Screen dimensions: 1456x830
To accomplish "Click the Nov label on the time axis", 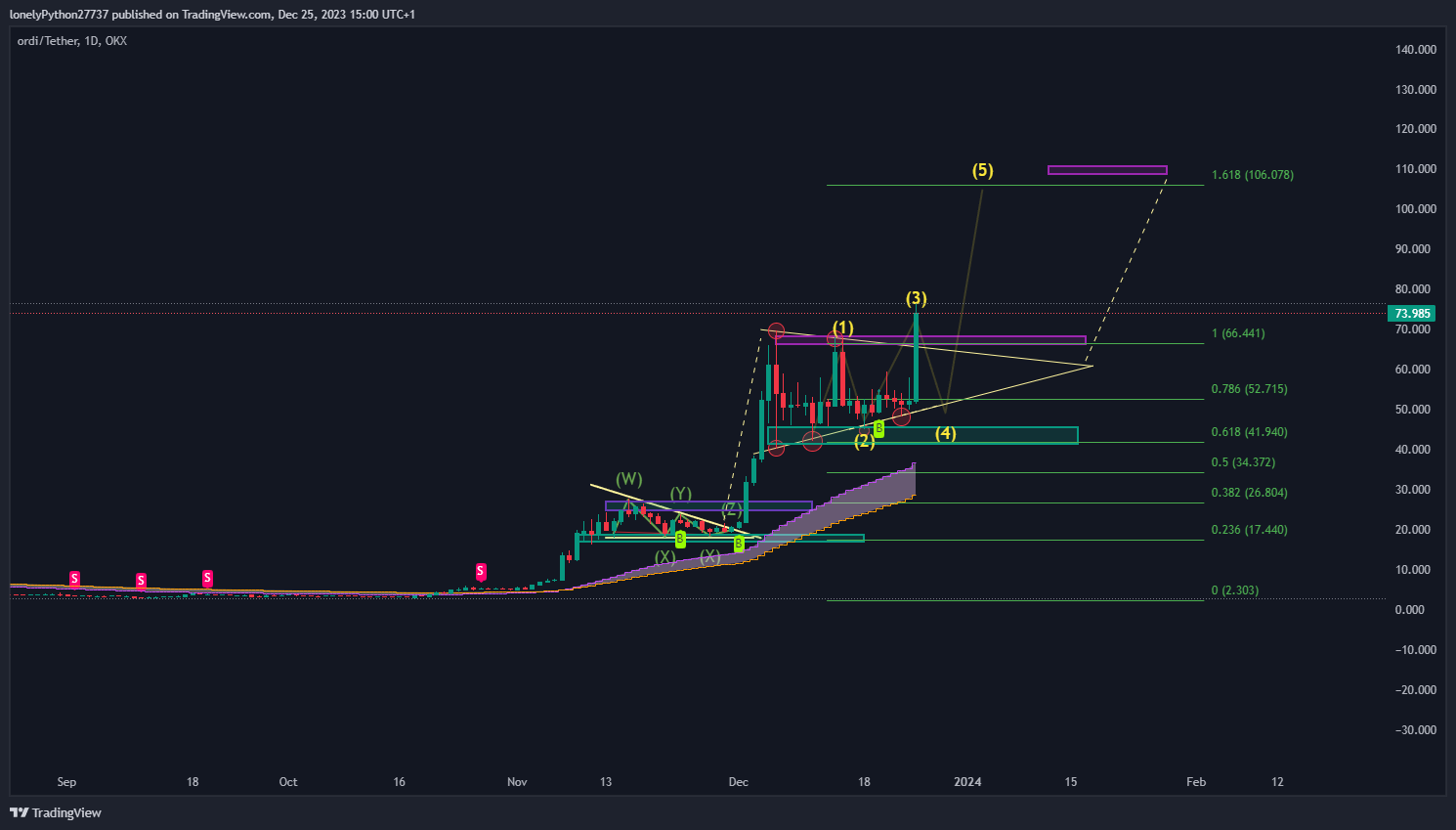I will (517, 782).
